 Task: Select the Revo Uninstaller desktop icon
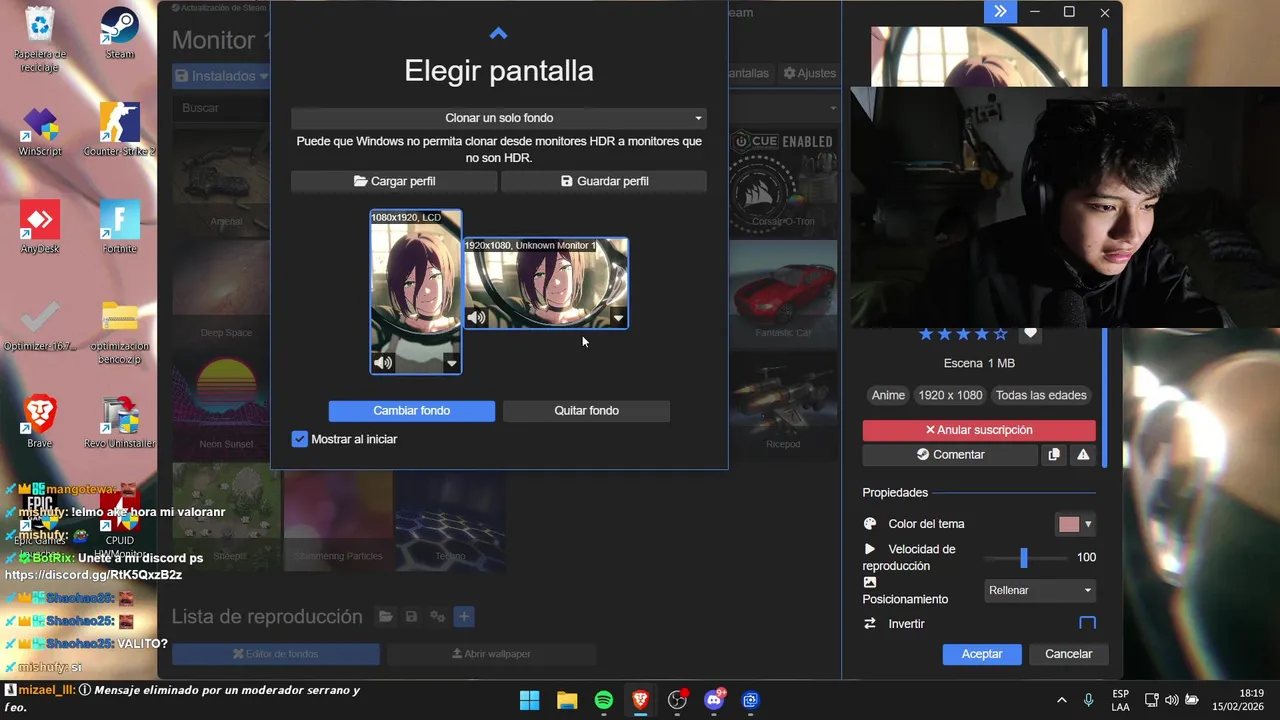(120, 421)
